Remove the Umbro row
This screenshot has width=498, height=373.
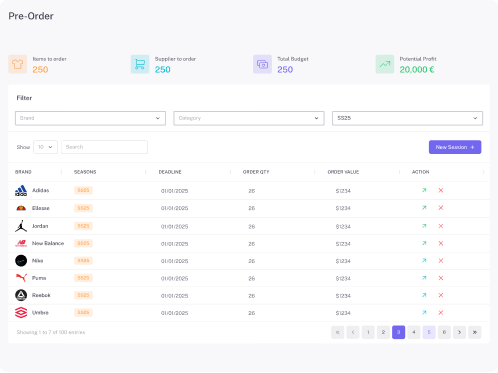pos(441,313)
